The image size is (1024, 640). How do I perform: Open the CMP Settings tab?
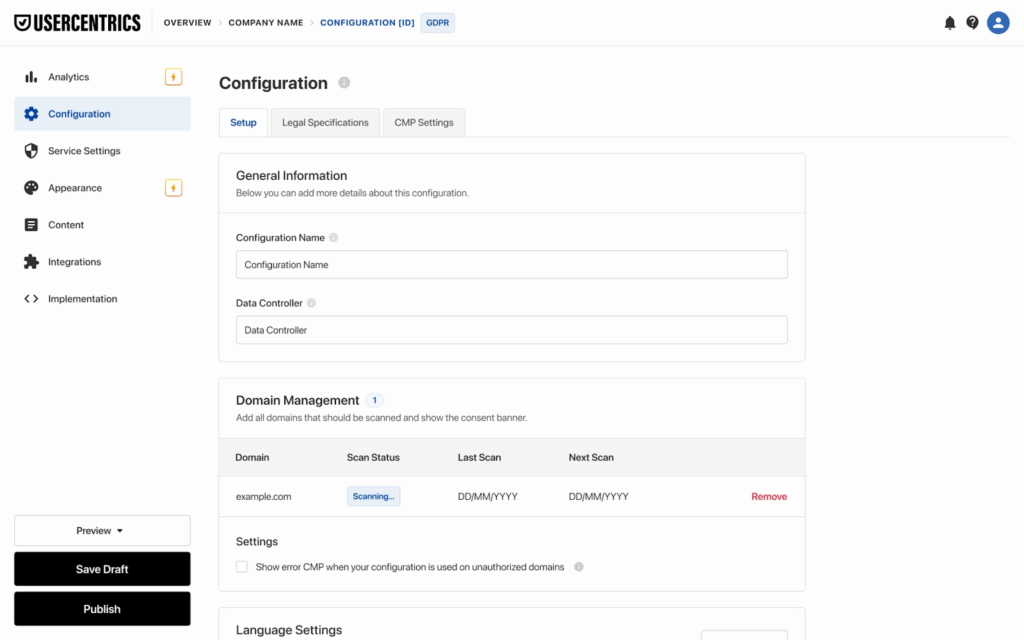click(424, 123)
